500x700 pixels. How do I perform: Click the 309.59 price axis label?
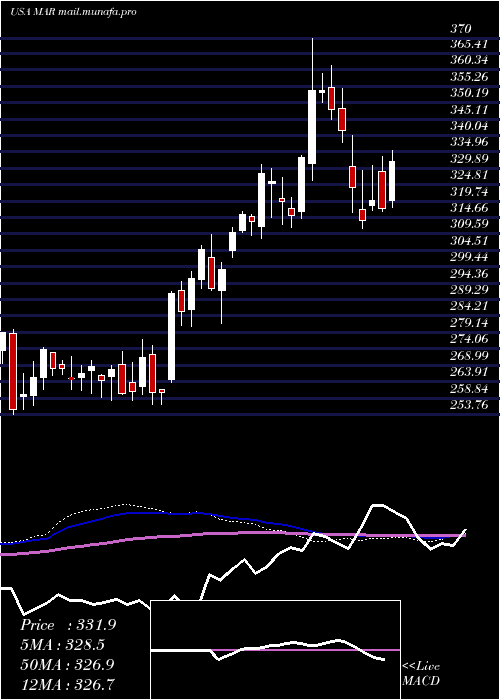click(468, 225)
